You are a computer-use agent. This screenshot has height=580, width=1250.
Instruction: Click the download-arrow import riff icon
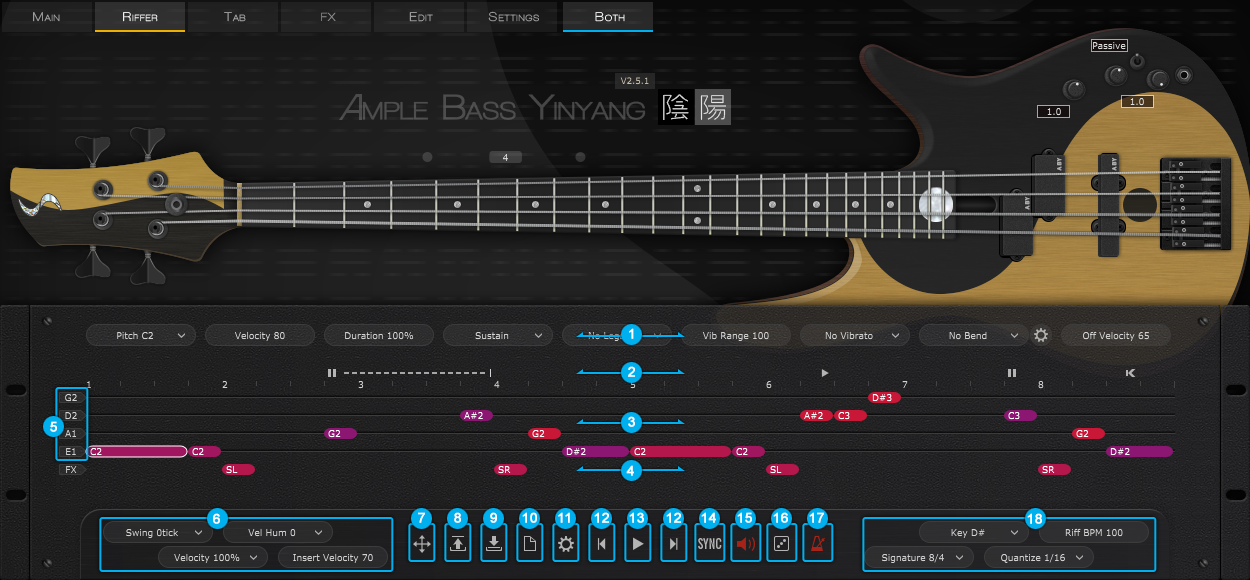494,544
